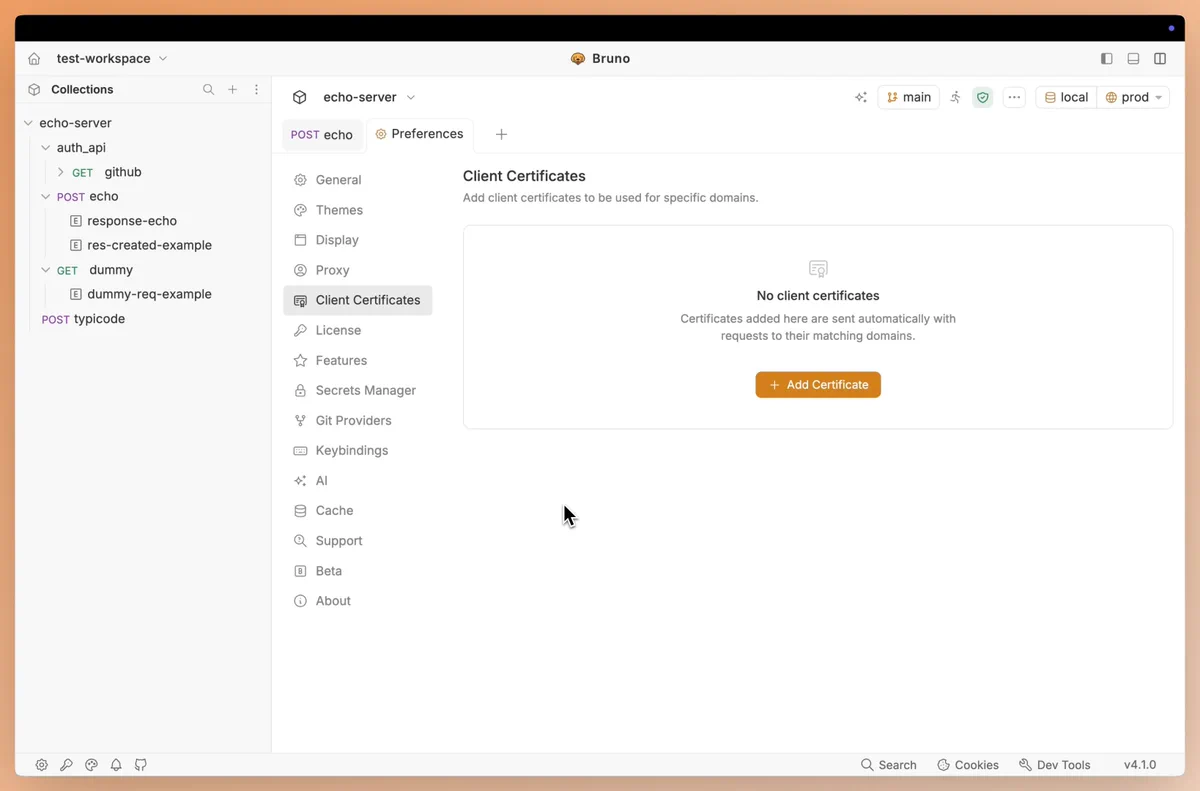
Task: Open the three-dots overflow menu in toolbar
Action: [x=1014, y=97]
